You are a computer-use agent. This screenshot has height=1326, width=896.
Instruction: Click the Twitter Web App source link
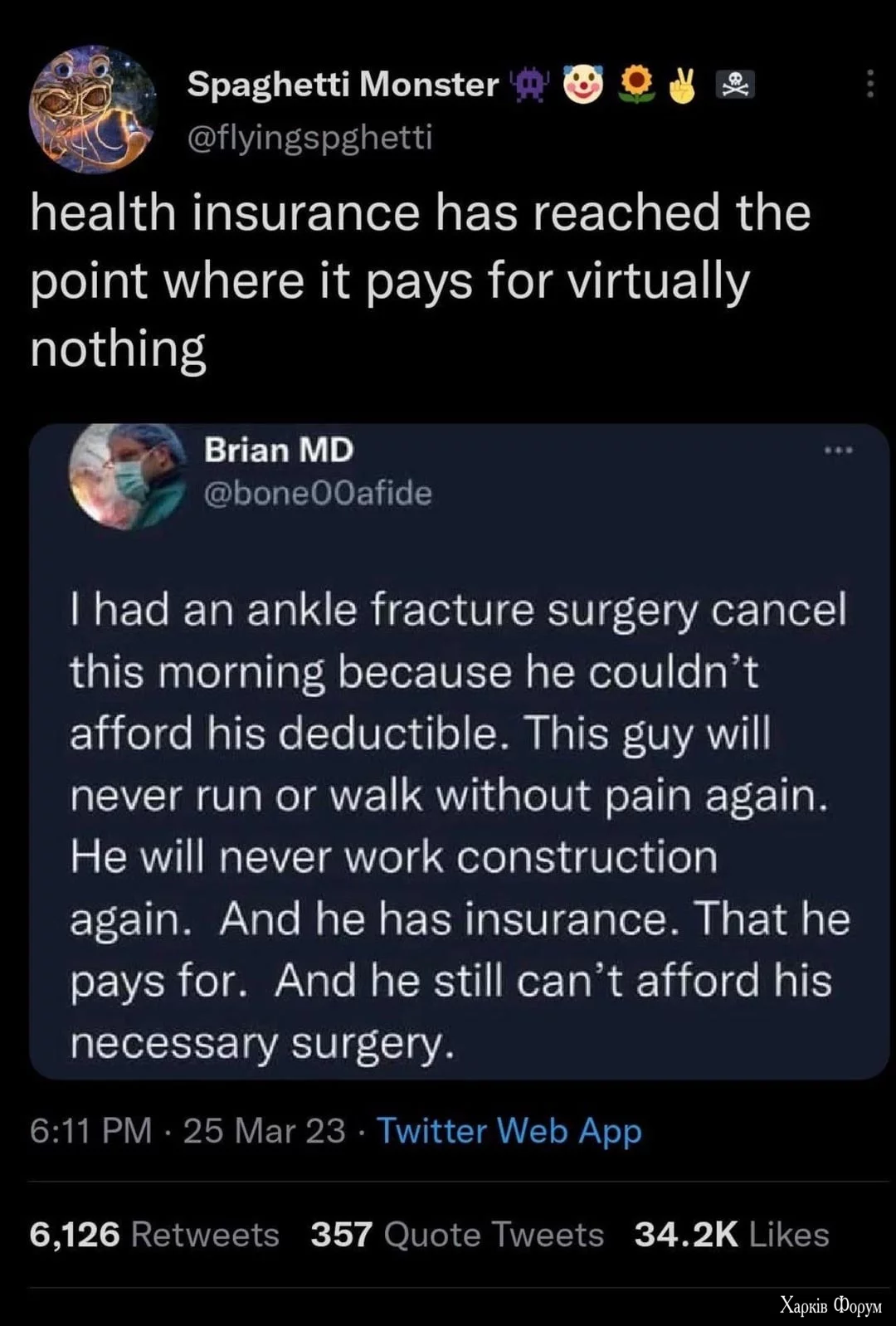pyautogui.click(x=509, y=1131)
